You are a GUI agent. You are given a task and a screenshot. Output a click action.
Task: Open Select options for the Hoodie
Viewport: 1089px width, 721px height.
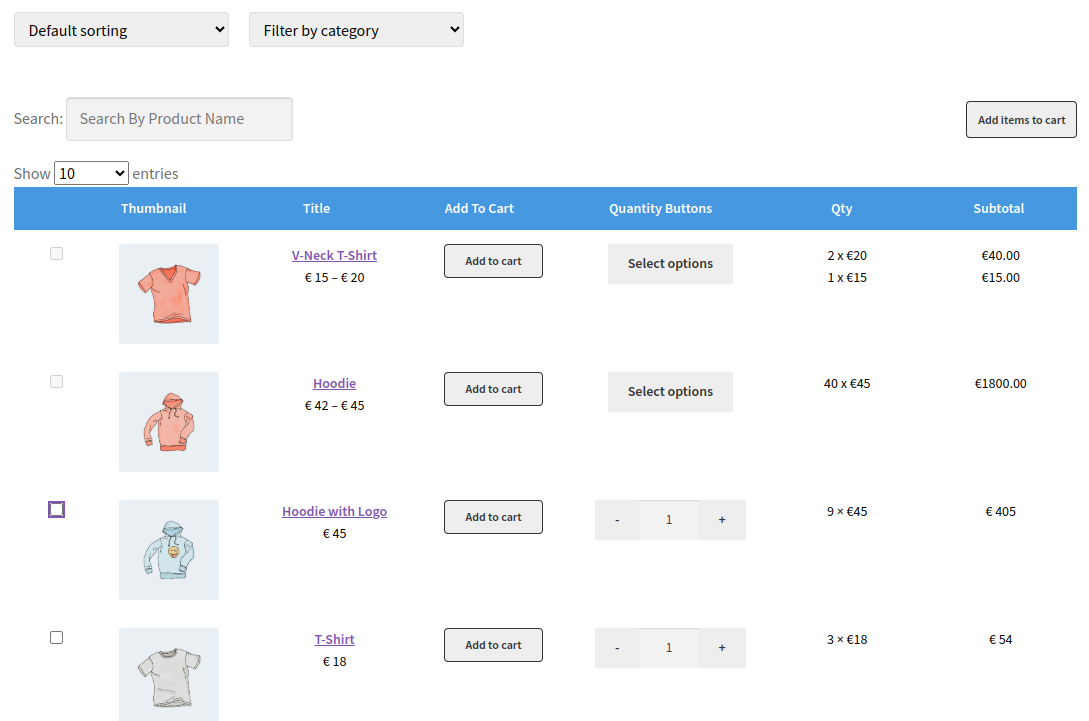[670, 391]
